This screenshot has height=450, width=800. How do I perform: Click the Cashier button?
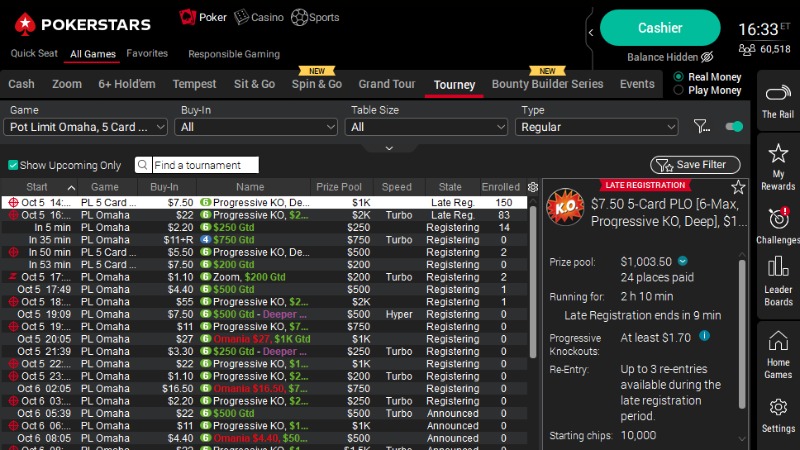[x=660, y=28]
